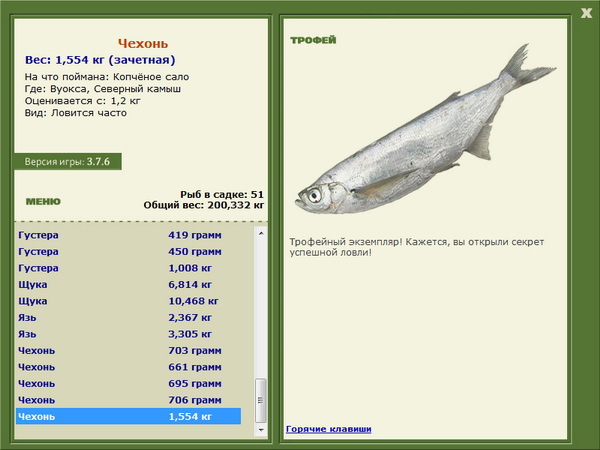Viewport: 600px width, 450px height.
Task: Click the fish list scrollbar thumb
Action: tap(261, 400)
